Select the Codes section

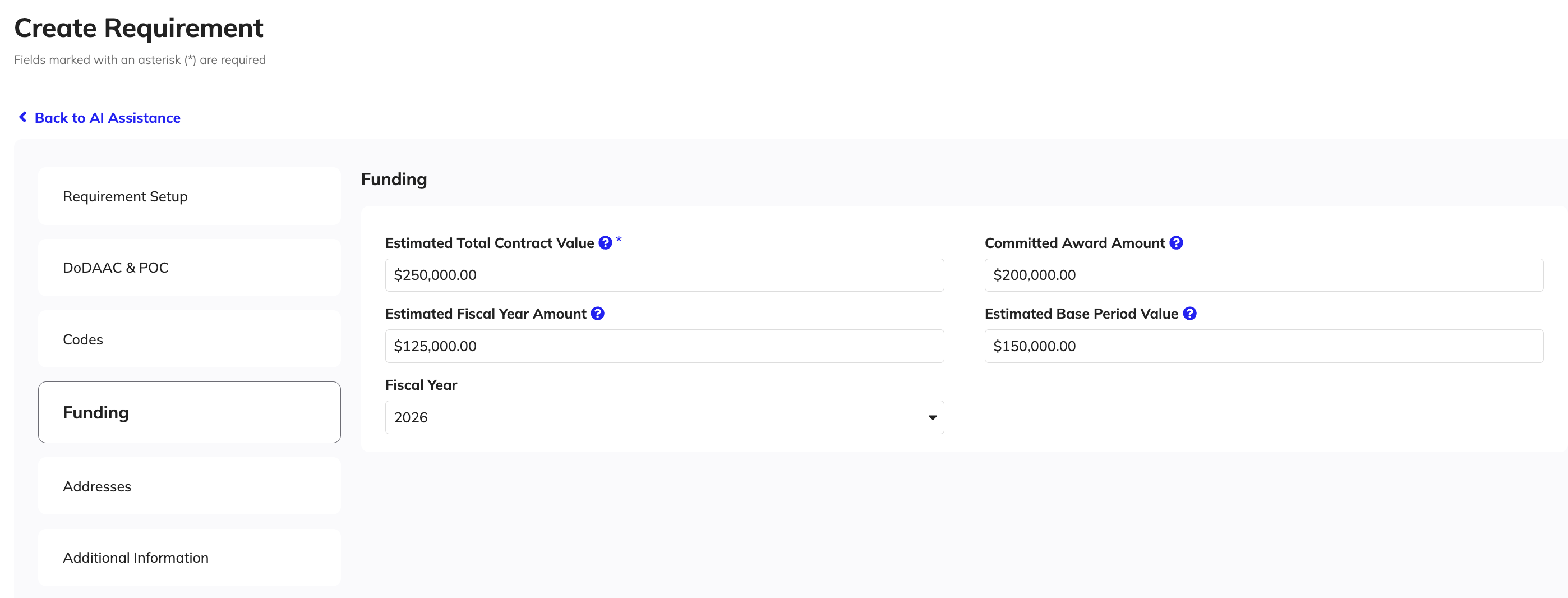pyautogui.click(x=190, y=339)
